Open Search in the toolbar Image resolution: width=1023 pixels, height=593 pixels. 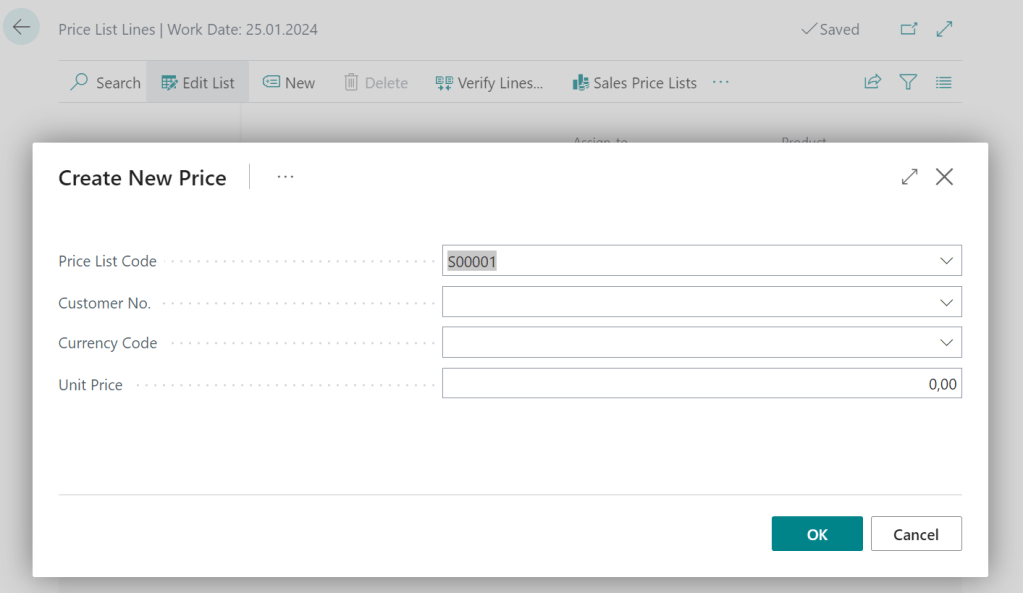point(105,83)
